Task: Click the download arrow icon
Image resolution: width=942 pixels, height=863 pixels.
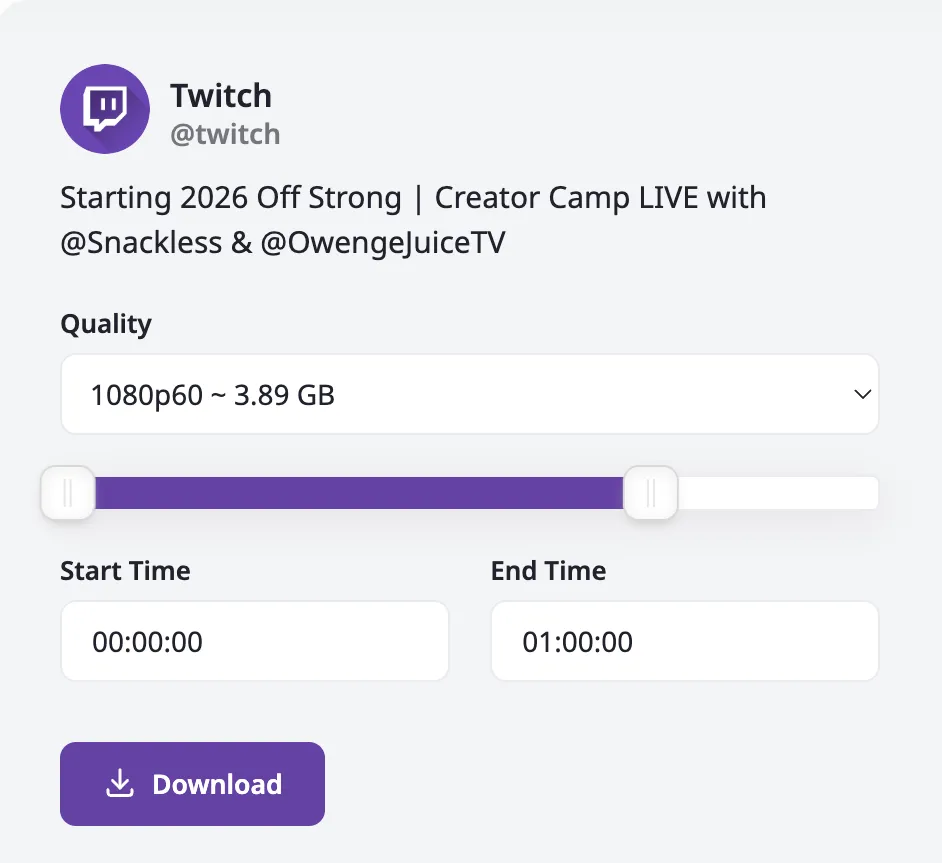Action: 120,784
